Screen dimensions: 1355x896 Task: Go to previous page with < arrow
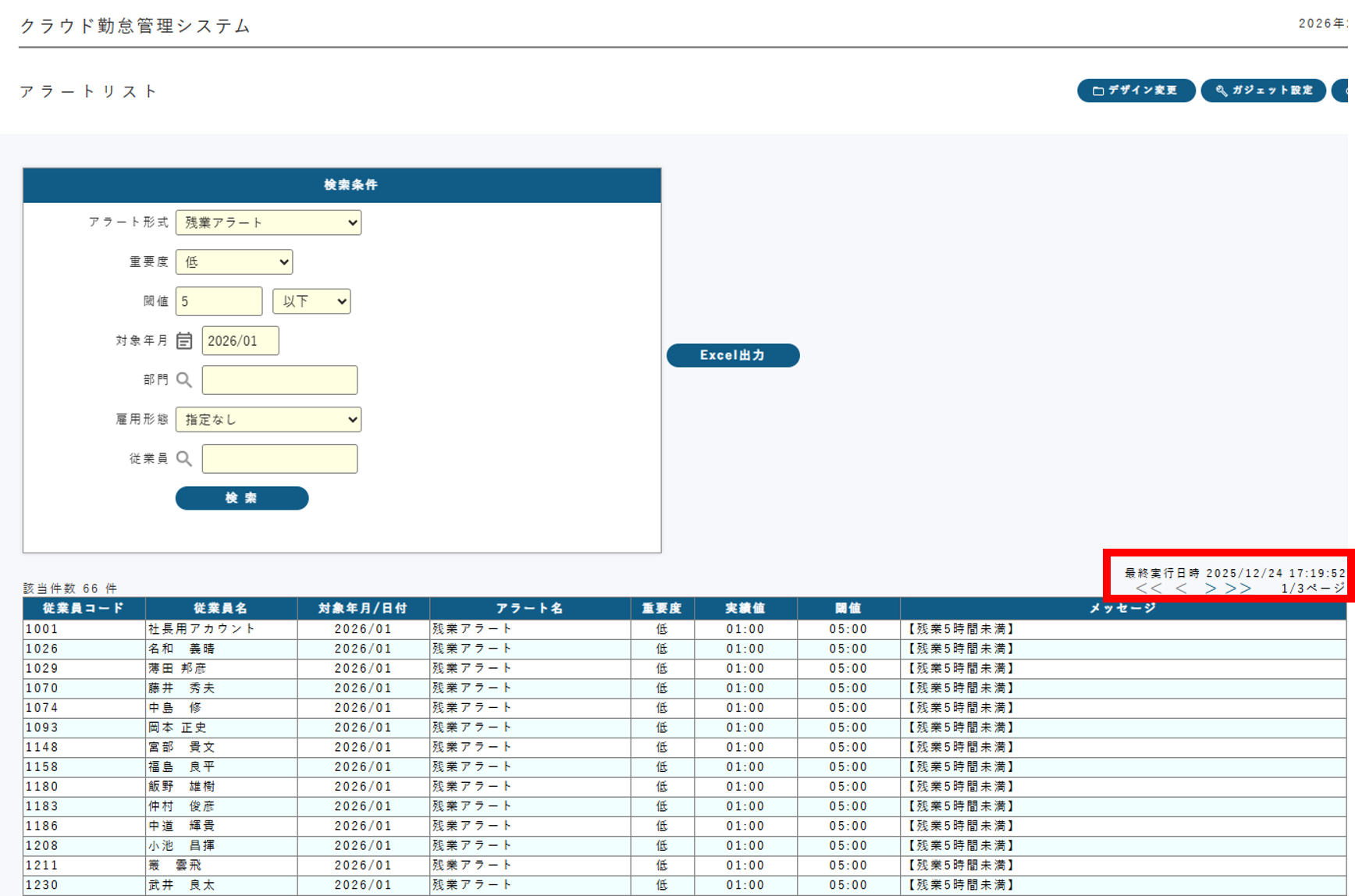coord(1181,588)
